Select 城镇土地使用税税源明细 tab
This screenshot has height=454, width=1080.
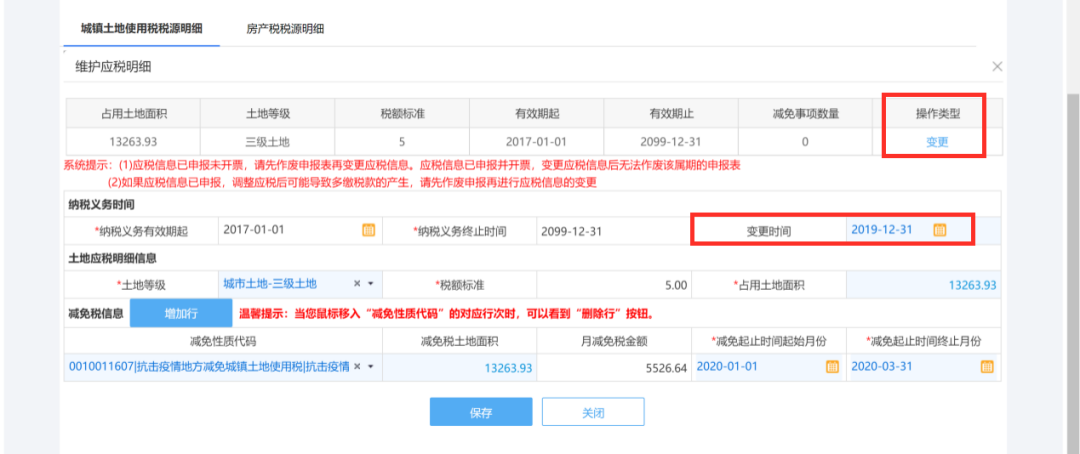[139, 28]
